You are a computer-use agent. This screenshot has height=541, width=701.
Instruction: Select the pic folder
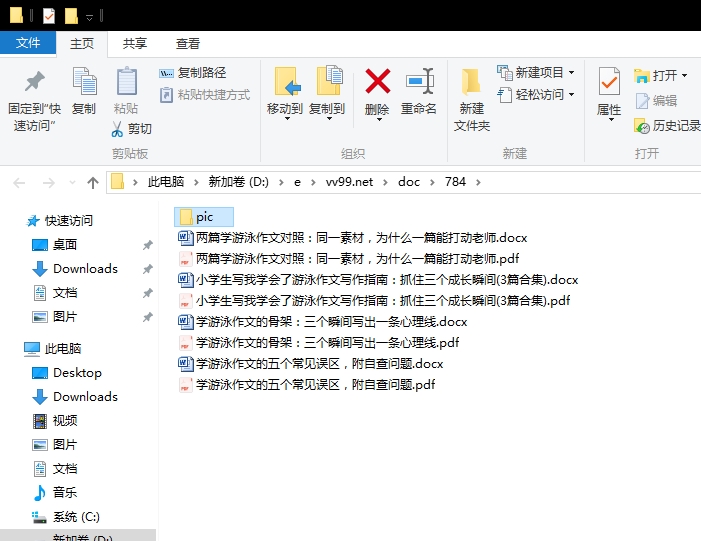[204, 217]
